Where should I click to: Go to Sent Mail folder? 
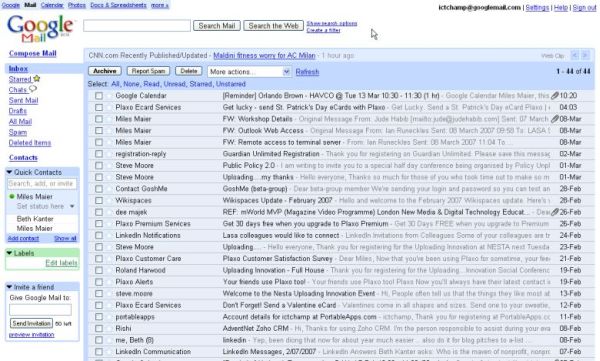pos(23,100)
